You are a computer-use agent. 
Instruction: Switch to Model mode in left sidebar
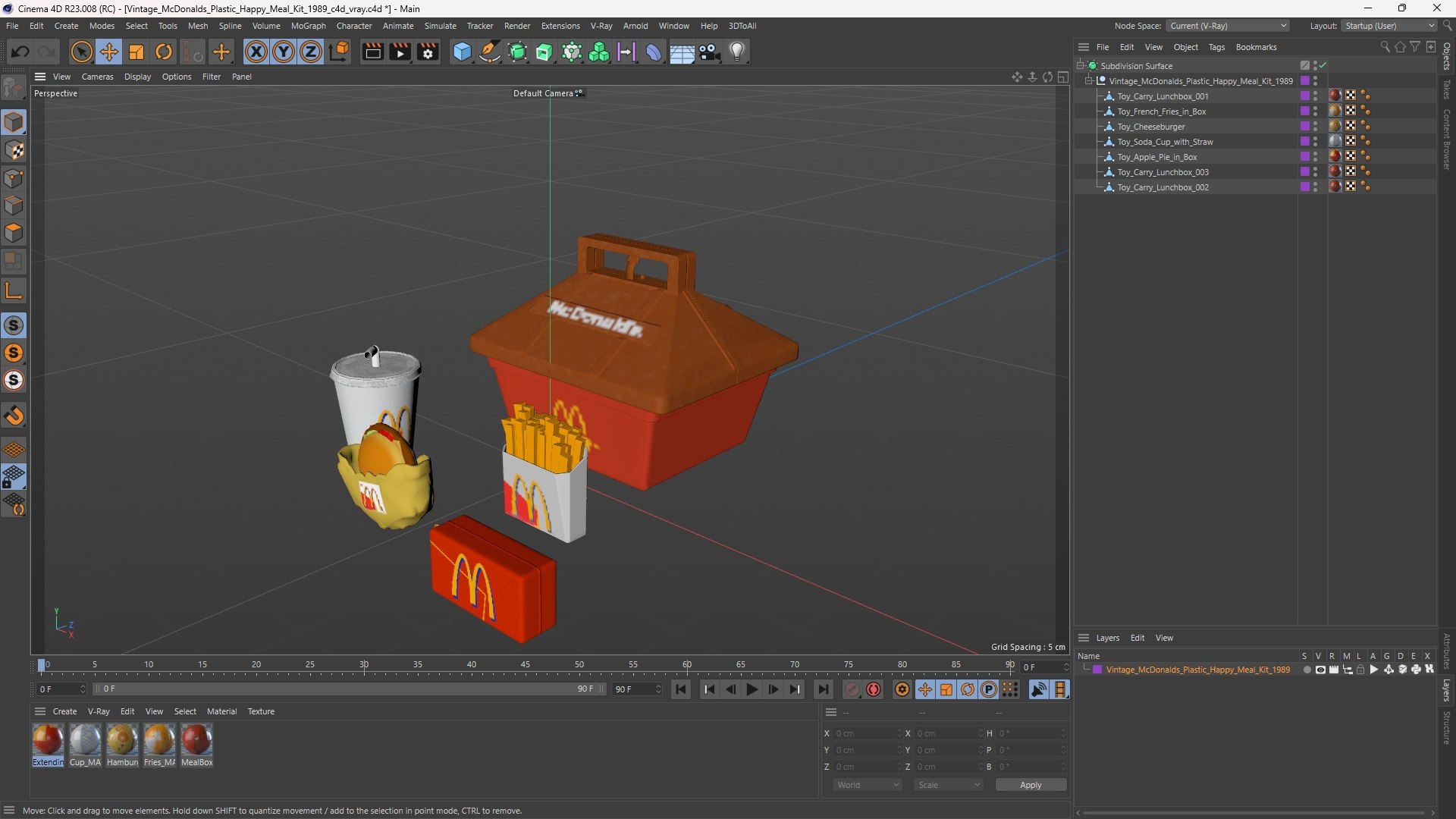coord(14,122)
